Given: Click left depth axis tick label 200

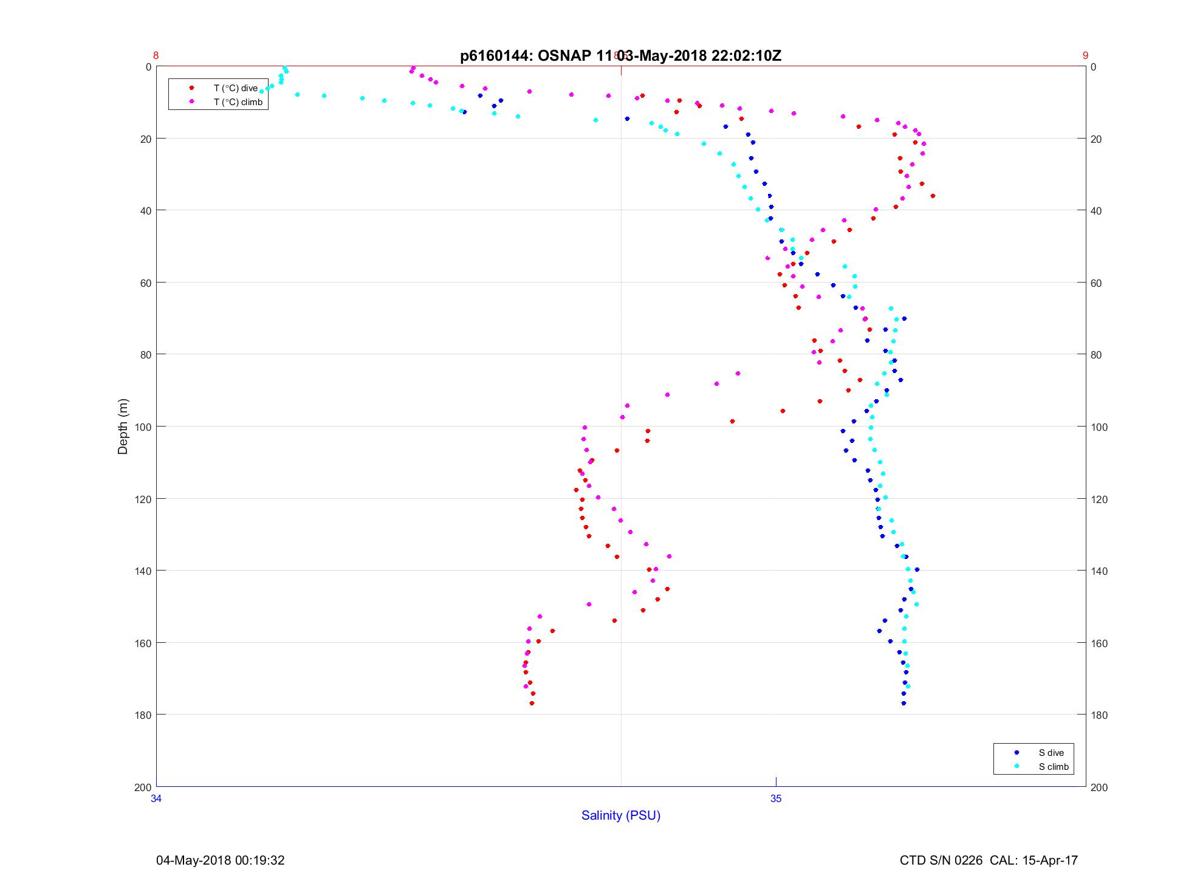Looking at the screenshot, I should pos(143,787).
